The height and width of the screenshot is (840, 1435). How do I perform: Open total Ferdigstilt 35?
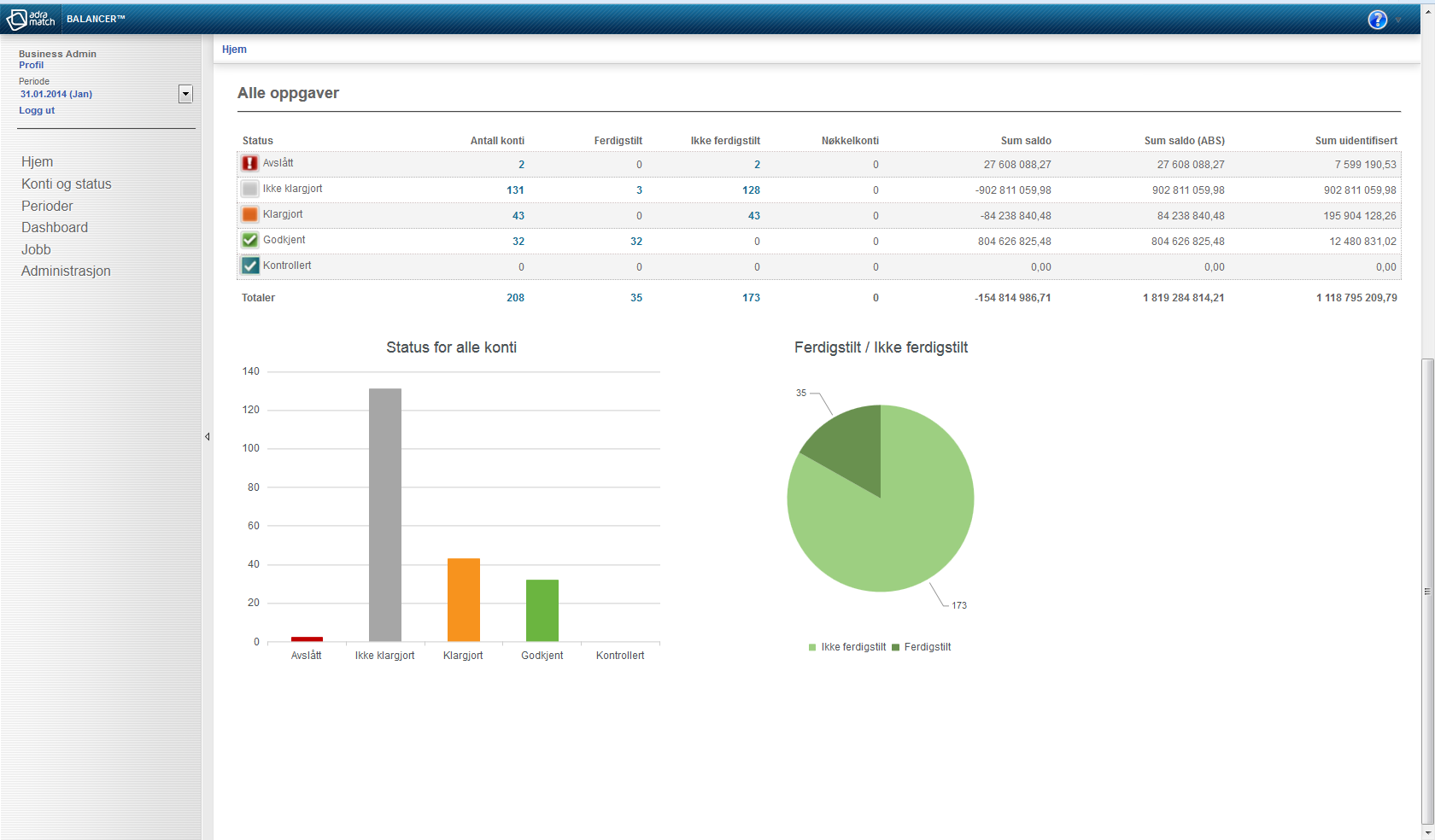coord(636,298)
